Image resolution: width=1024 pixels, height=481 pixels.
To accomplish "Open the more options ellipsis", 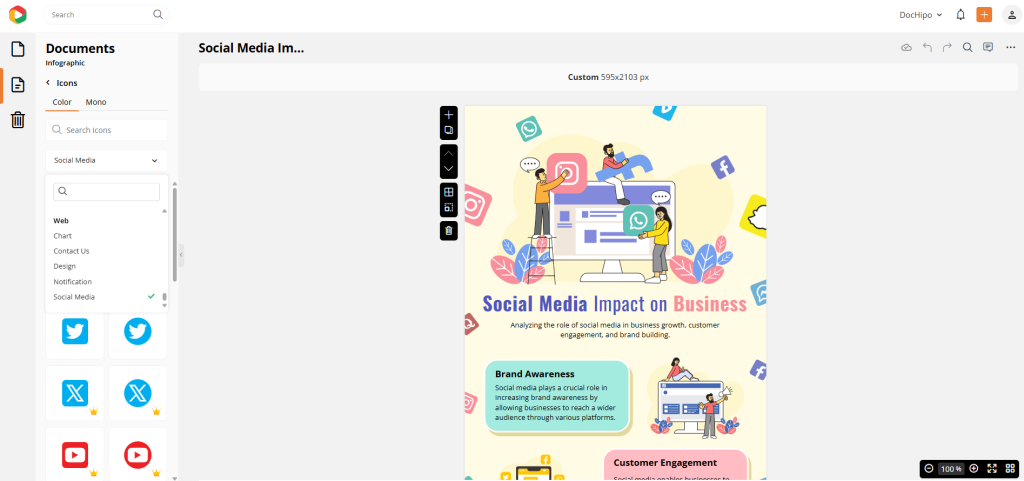I will click(x=1010, y=48).
